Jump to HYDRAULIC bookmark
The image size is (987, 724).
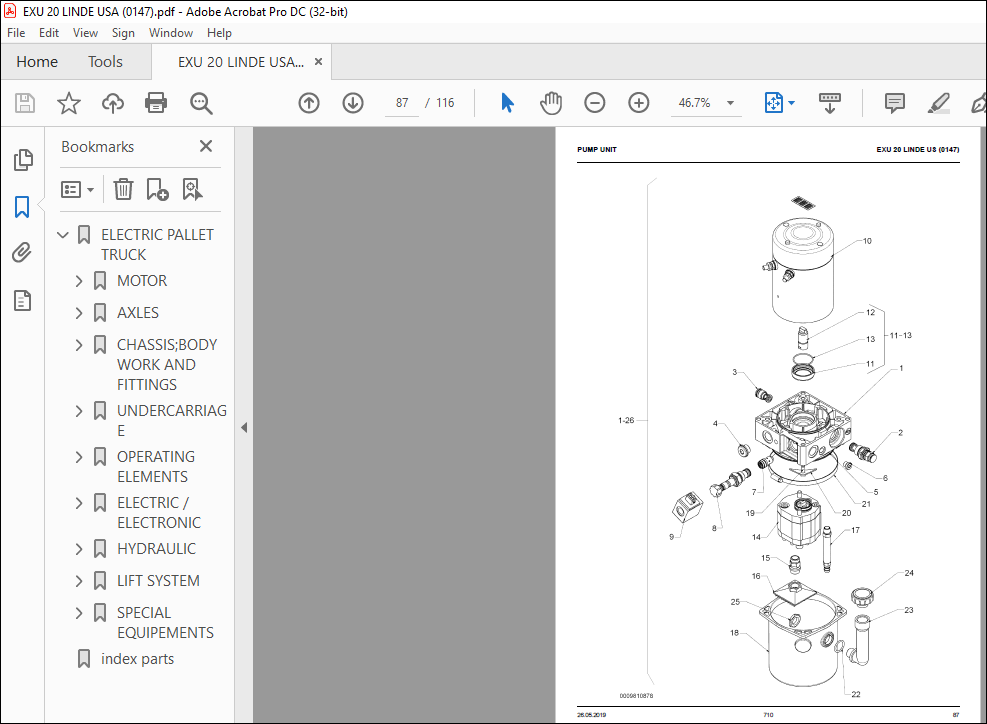[156, 549]
